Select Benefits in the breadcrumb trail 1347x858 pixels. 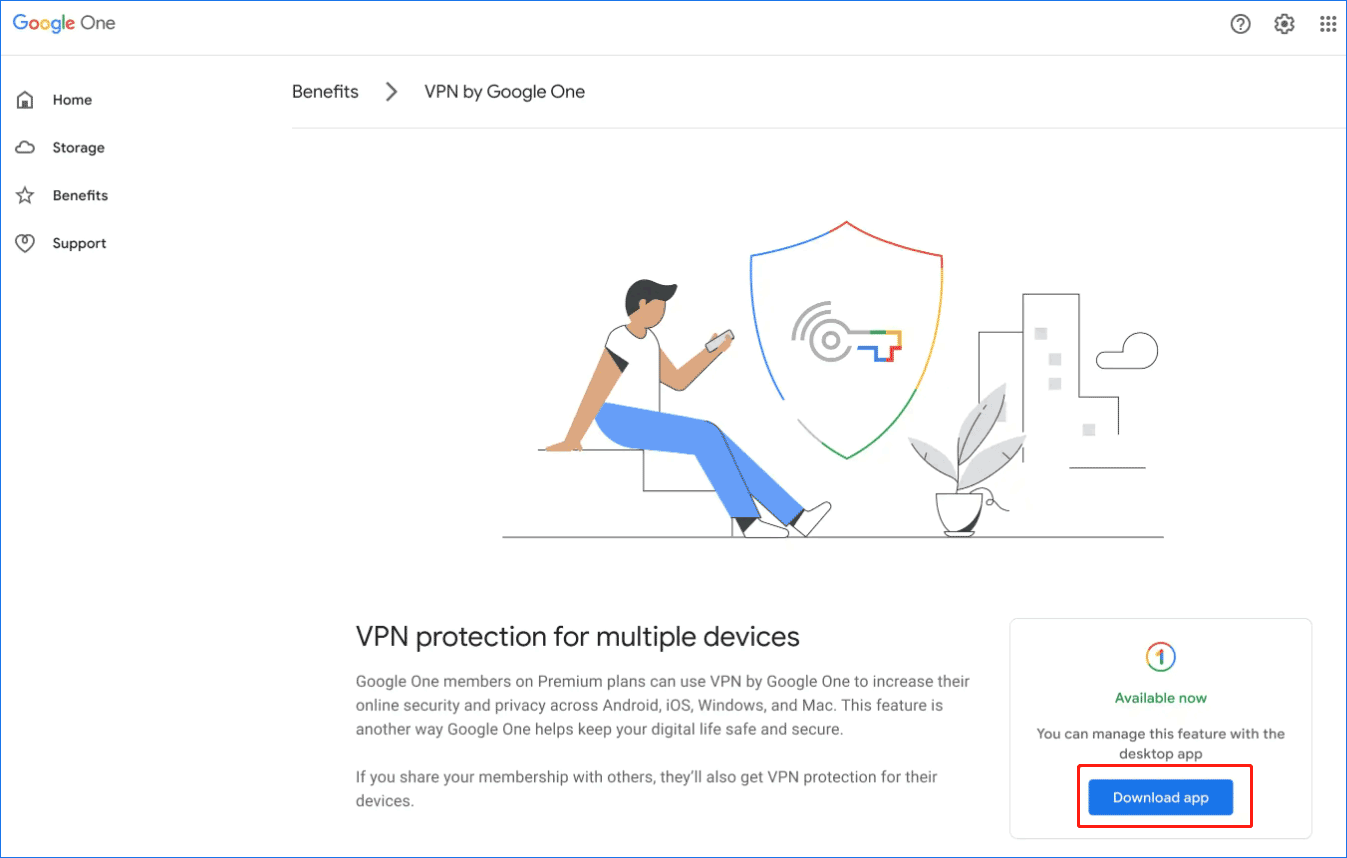point(325,91)
